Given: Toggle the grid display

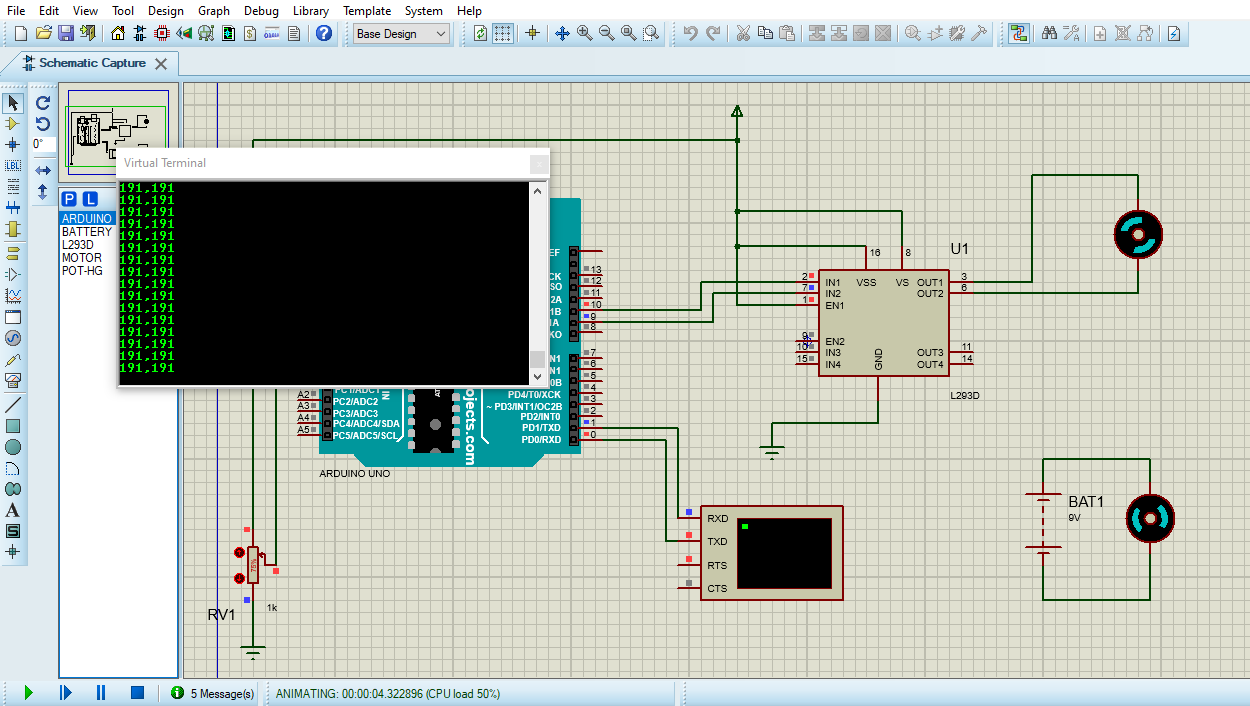Looking at the screenshot, I should [x=502, y=33].
